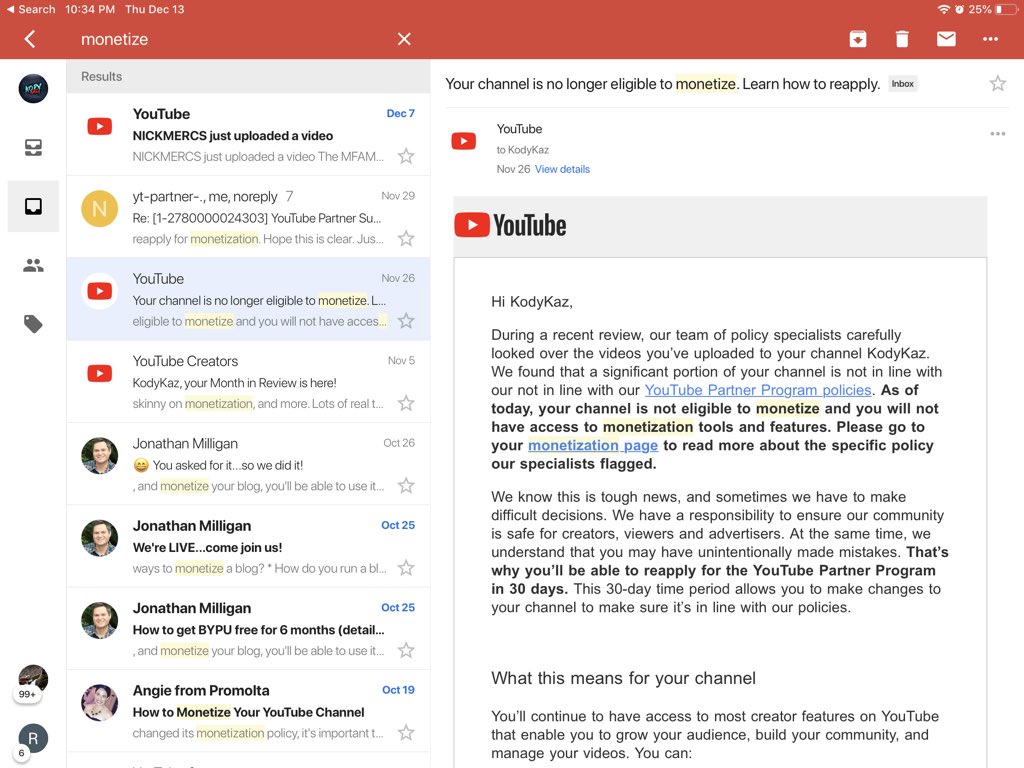Select YouTube Creators sender avatar
The image size is (1024, 768).
click(x=99, y=373)
